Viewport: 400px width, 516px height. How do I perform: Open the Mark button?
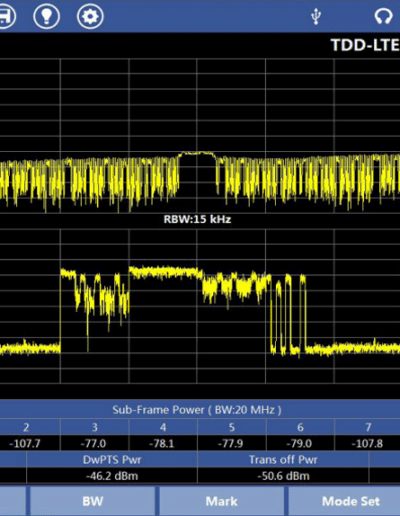click(222, 501)
